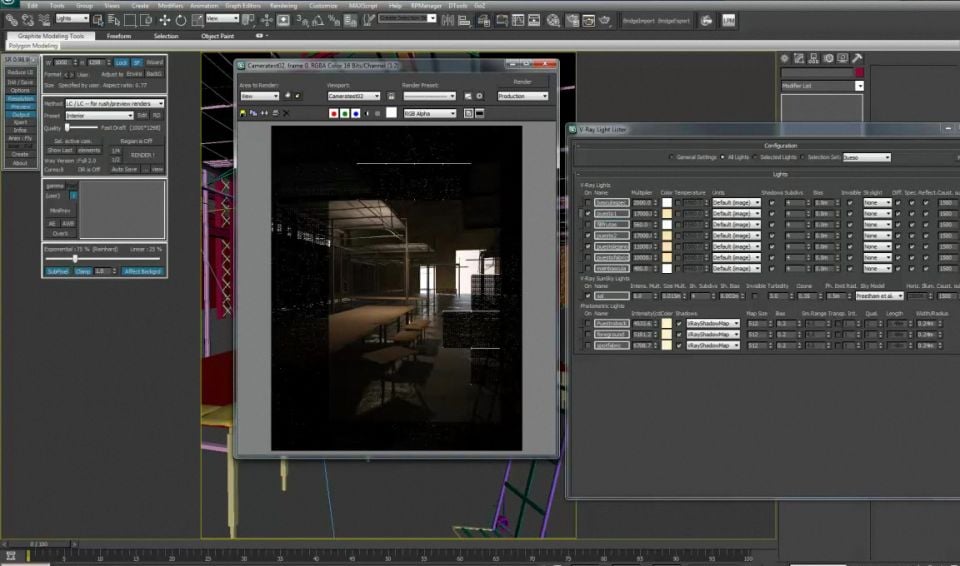The width and height of the screenshot is (960, 566).
Task: Enable On checkbox of first V-Ray light row
Action: pyautogui.click(x=588, y=202)
